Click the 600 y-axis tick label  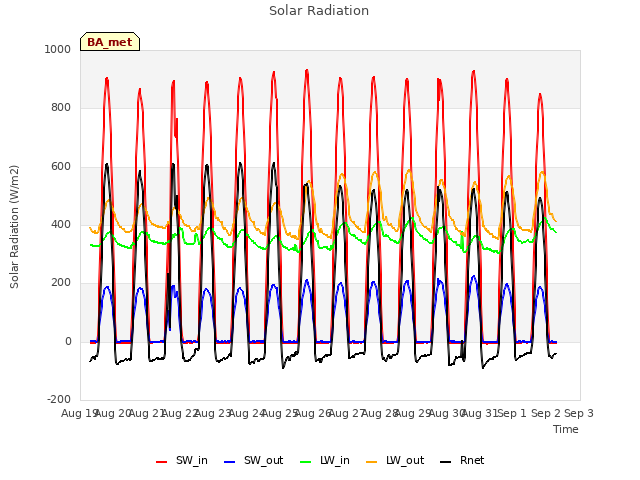click(61, 167)
